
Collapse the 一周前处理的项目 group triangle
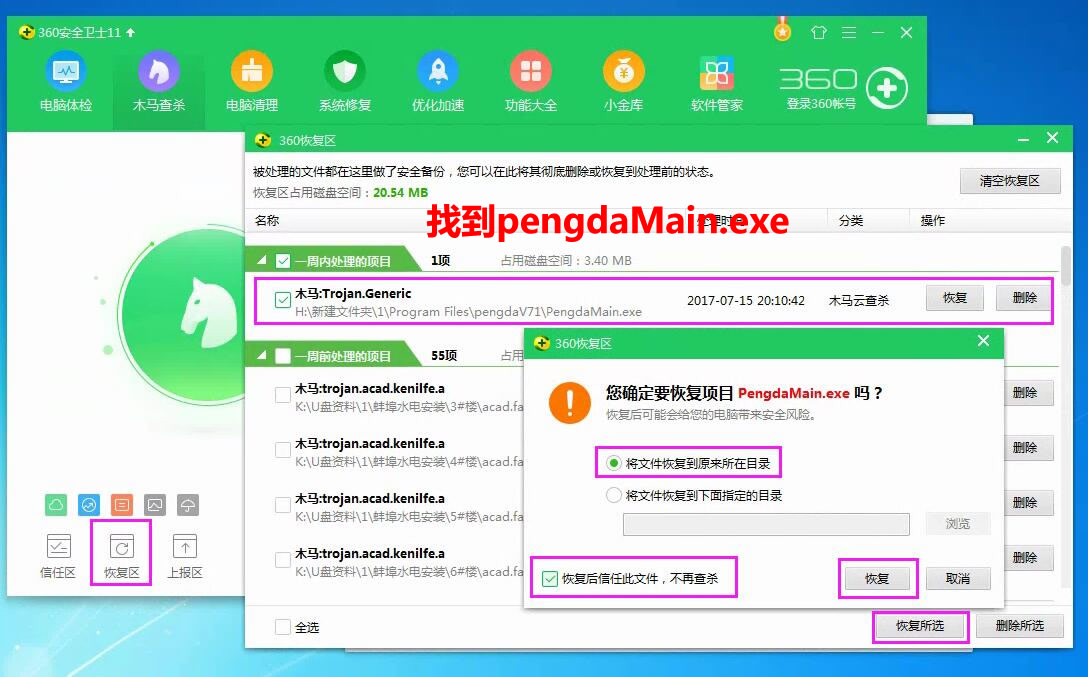(262, 356)
